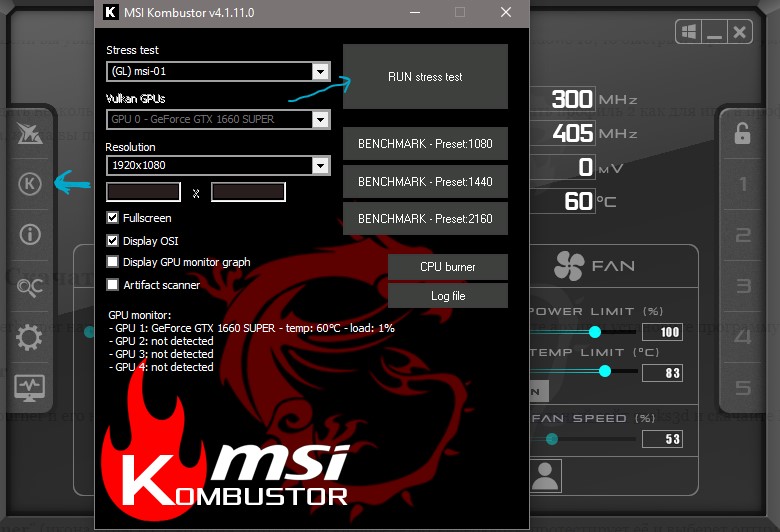Expand the Vulkan GPUs dropdown
This screenshot has height=532, width=780.
218,119
